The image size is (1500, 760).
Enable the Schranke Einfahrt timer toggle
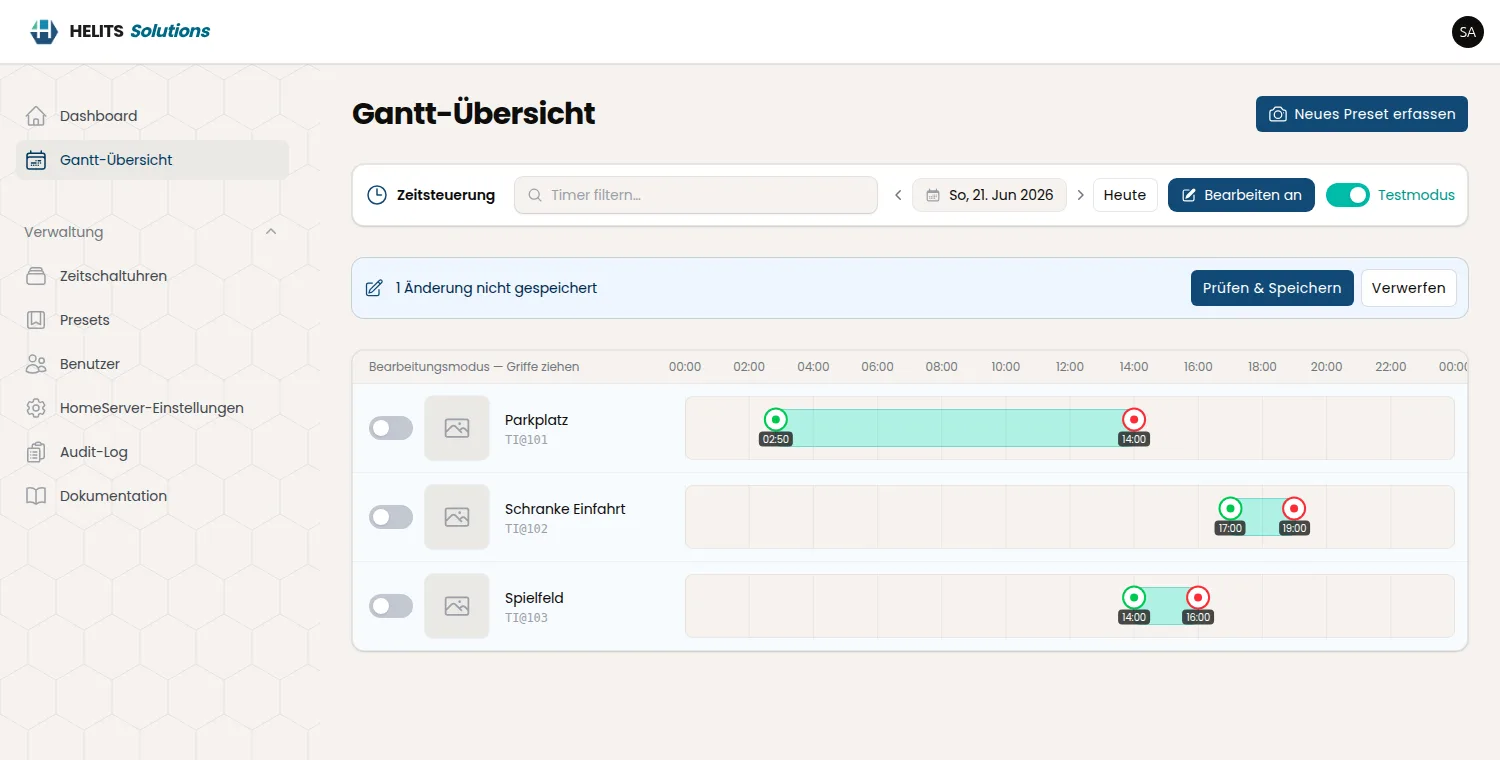pyautogui.click(x=391, y=517)
